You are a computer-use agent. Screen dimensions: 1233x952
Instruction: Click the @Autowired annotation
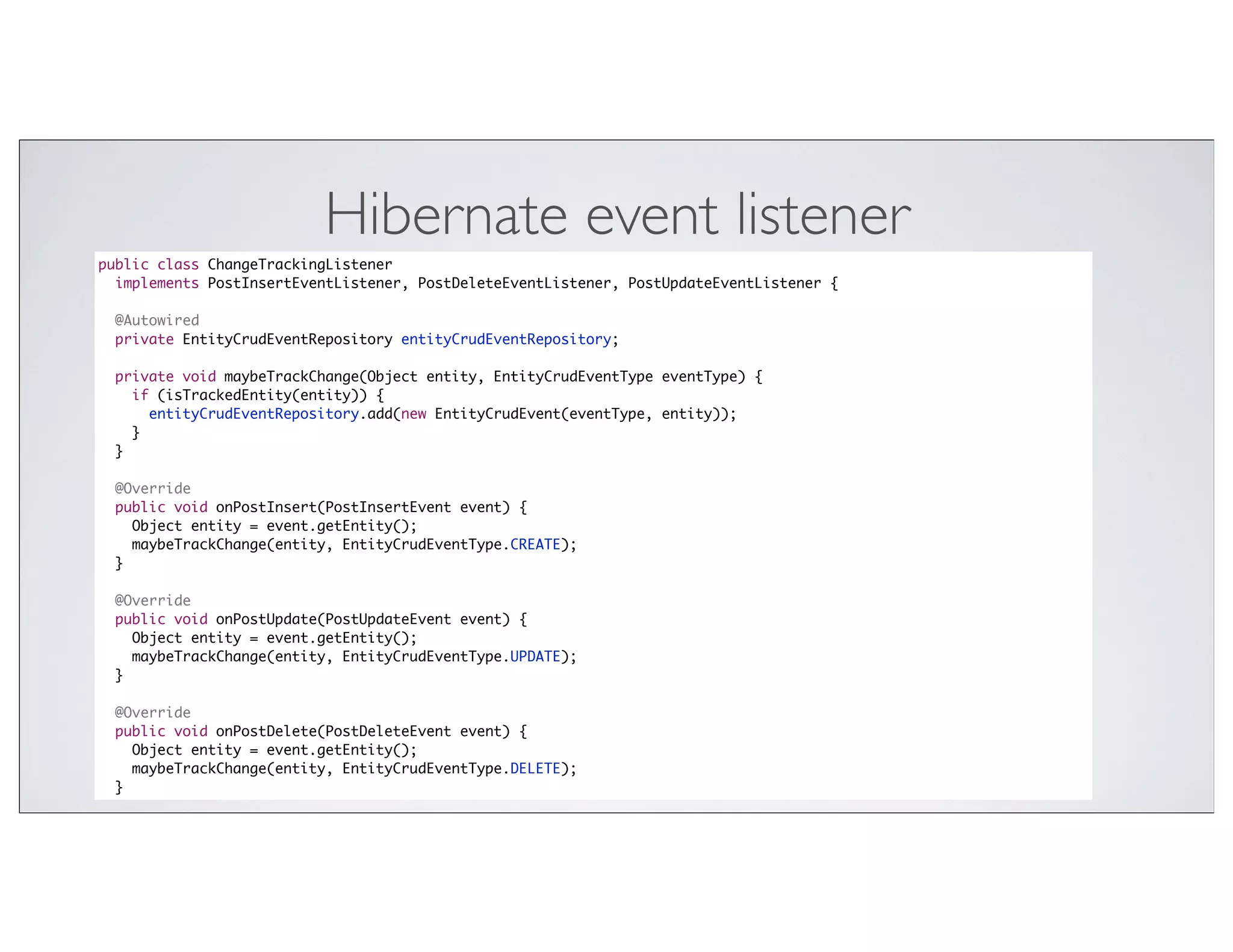(x=157, y=321)
